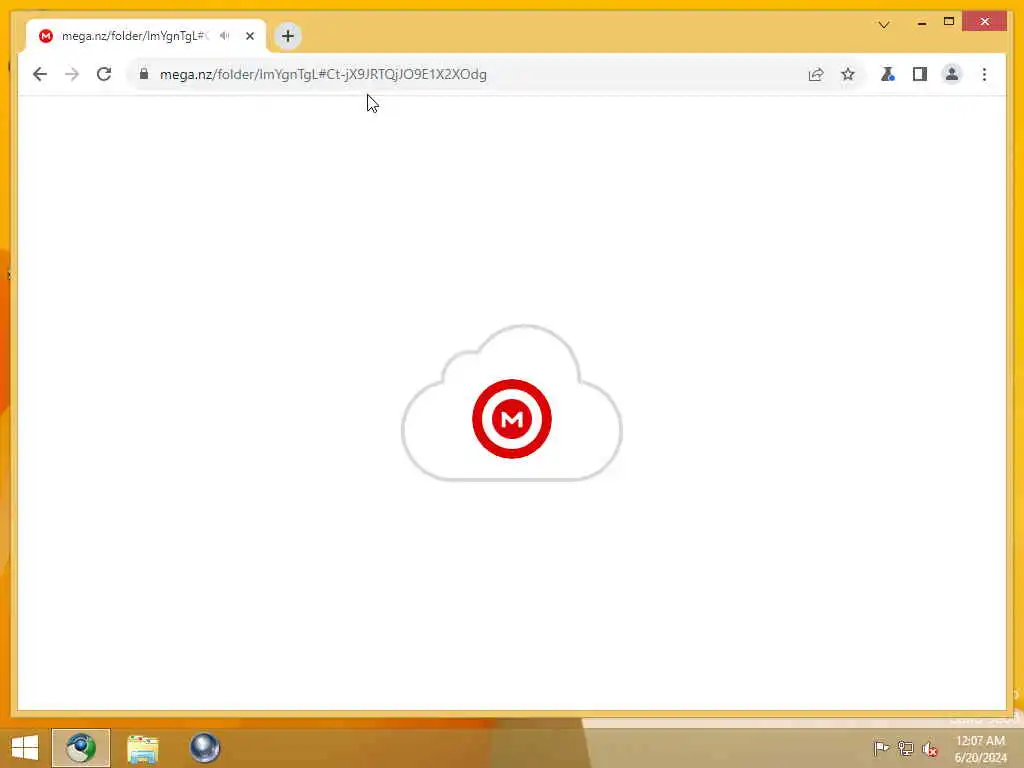Open the profile avatar menu

(x=952, y=74)
